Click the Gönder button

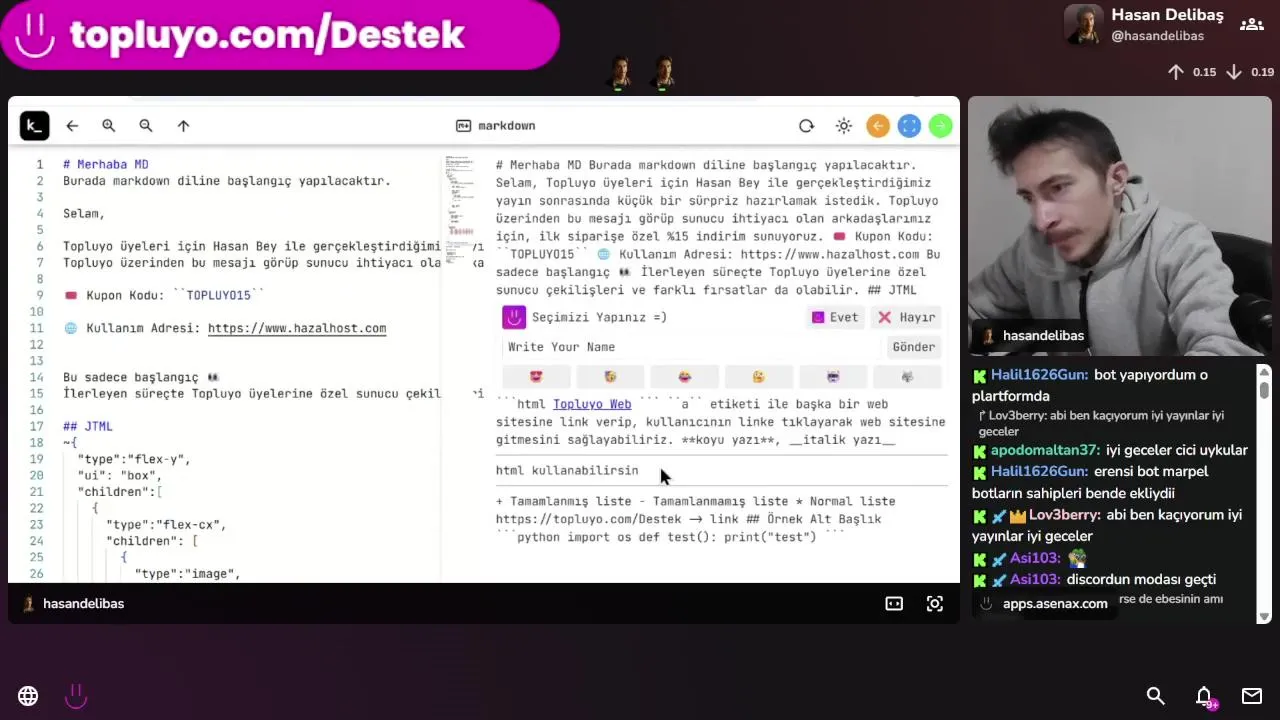(x=913, y=347)
